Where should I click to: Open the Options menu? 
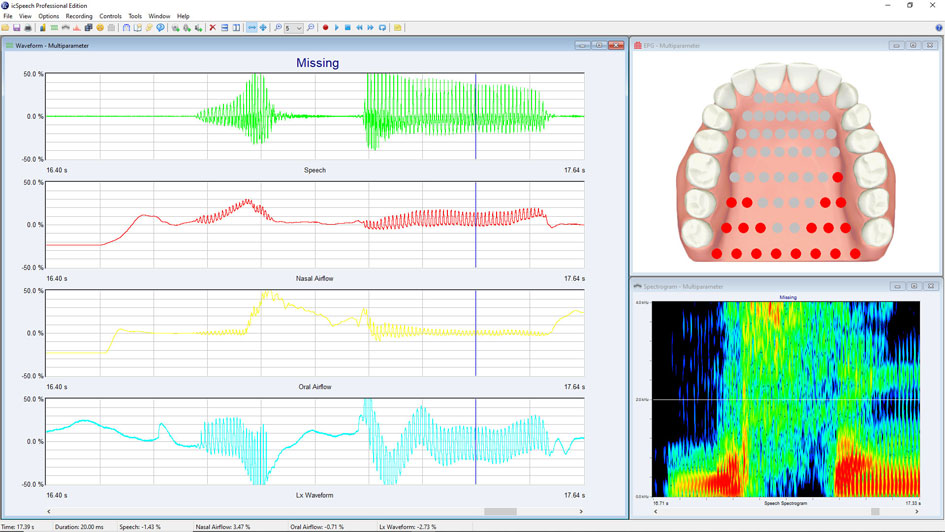pos(49,16)
